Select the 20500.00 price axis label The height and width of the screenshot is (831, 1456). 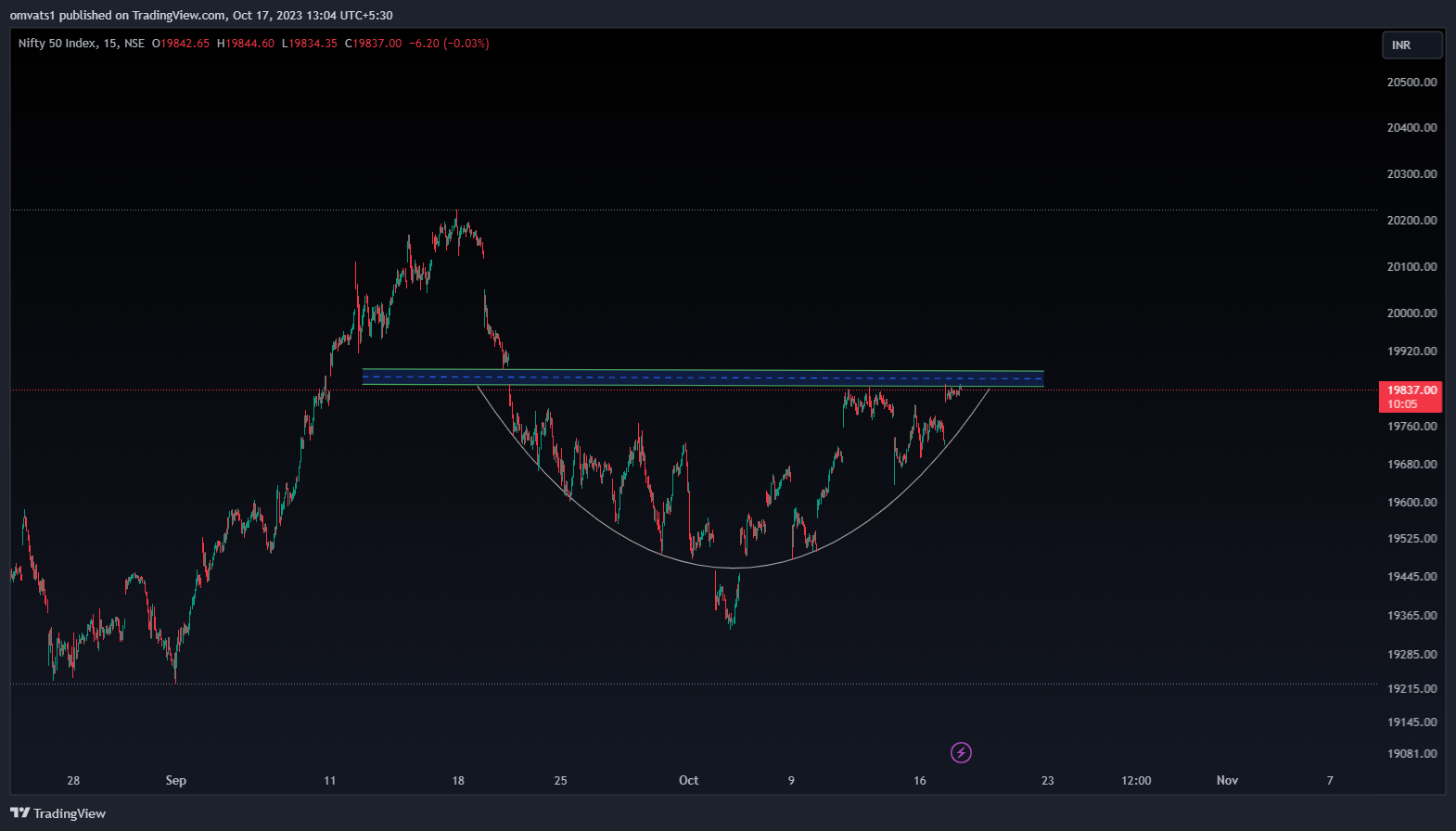(1411, 82)
